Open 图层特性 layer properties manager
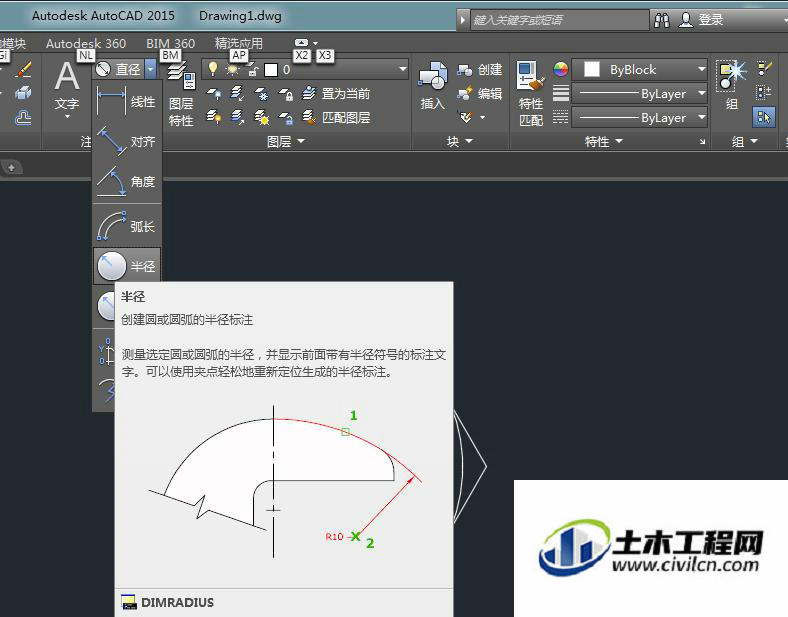 point(181,93)
